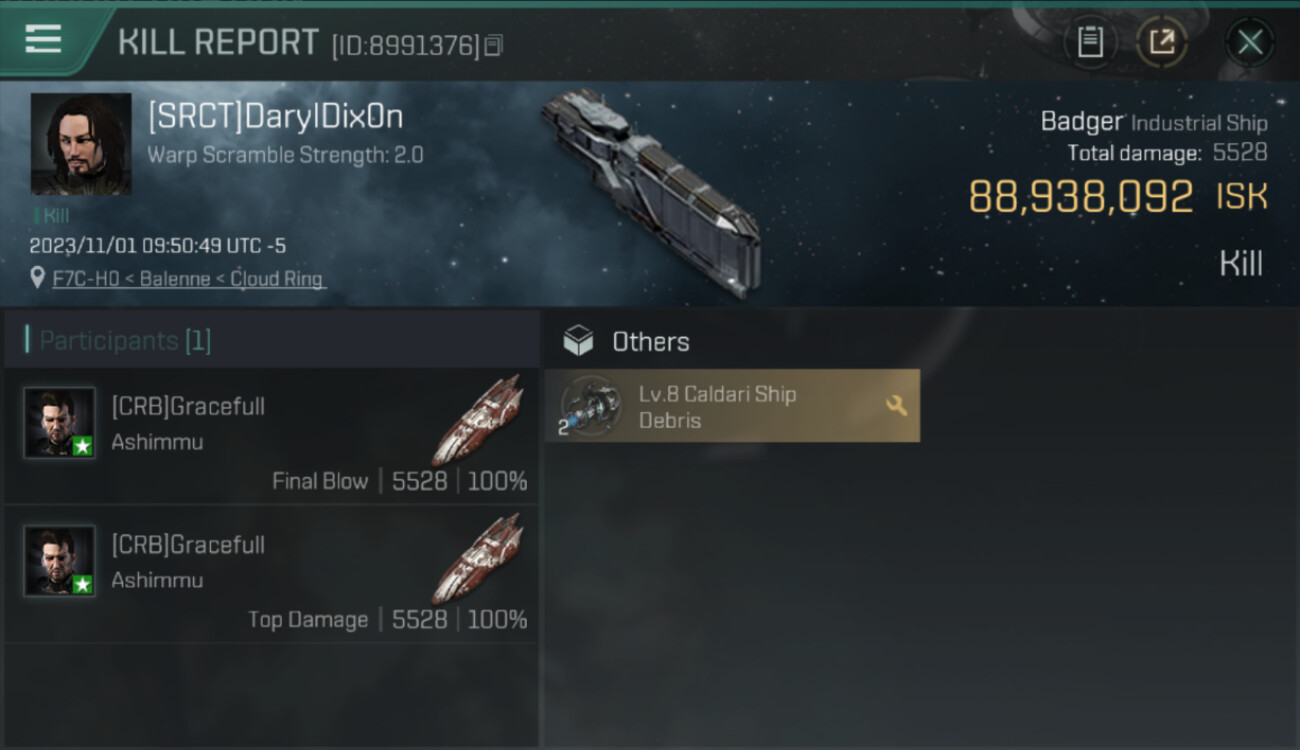Image resolution: width=1300 pixels, height=750 pixels.
Task: Click the share export icon
Action: [x=1162, y=42]
